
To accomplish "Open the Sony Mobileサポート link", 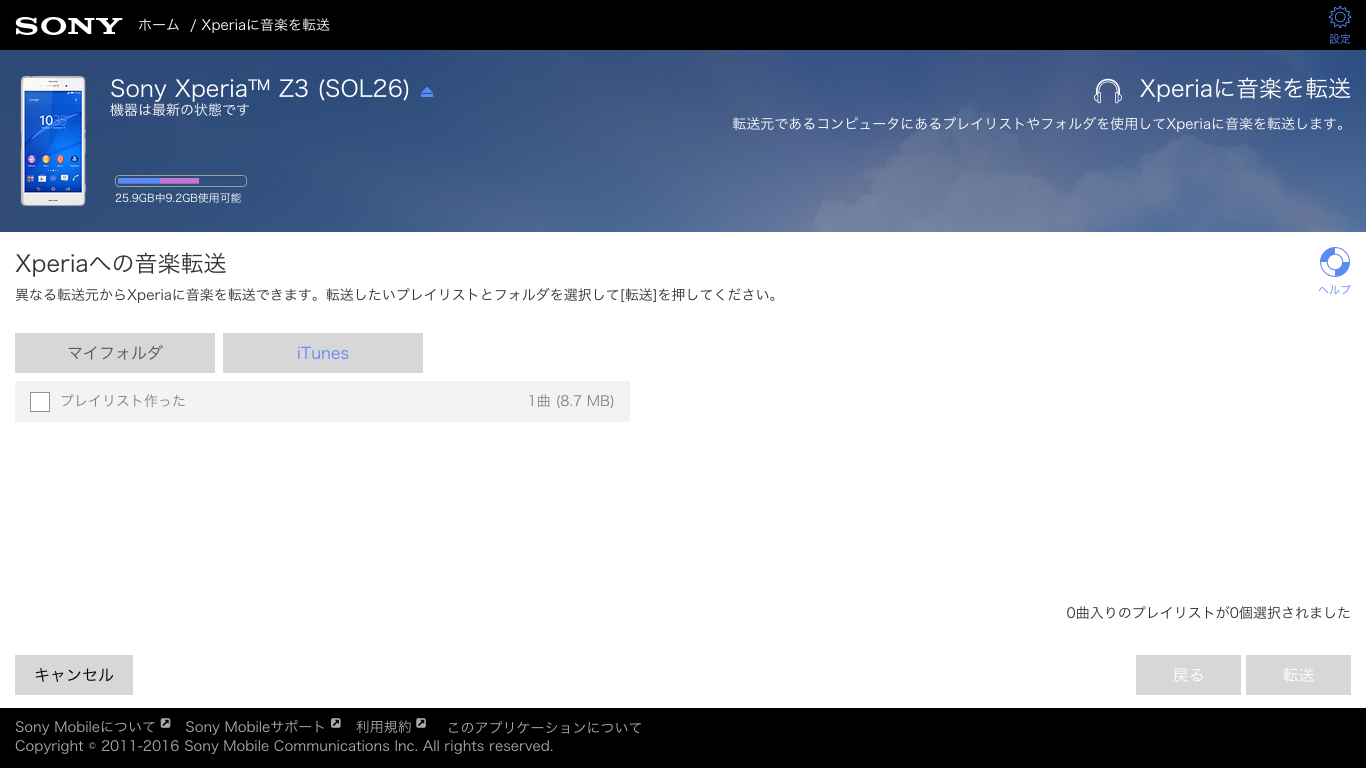I will point(255,727).
